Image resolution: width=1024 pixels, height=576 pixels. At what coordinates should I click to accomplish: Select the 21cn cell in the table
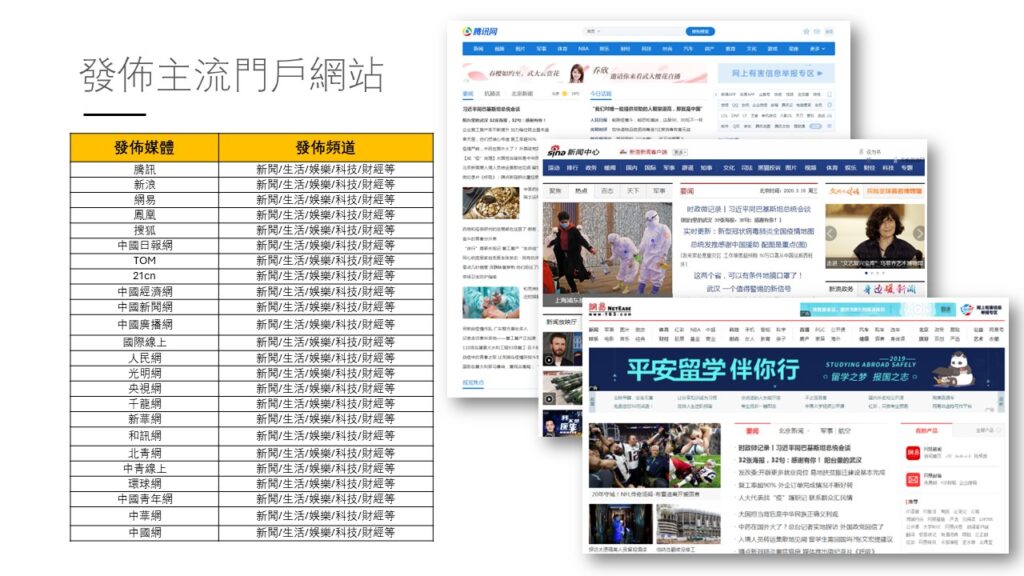[144, 276]
